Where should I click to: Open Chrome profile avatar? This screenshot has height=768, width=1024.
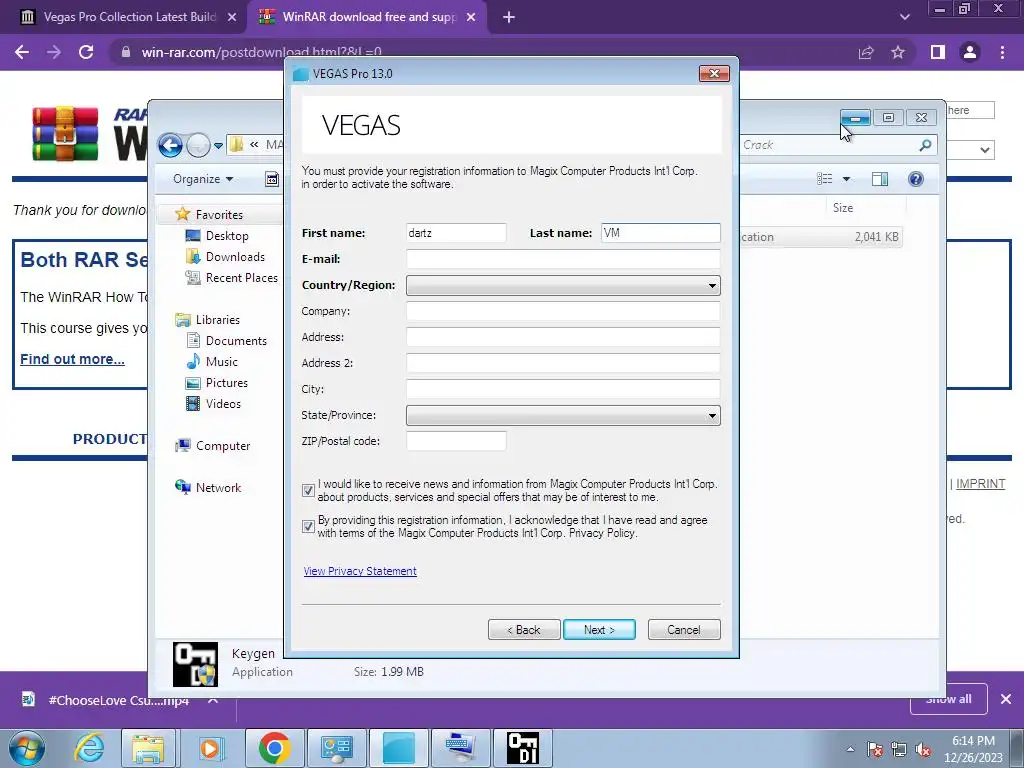[970, 52]
